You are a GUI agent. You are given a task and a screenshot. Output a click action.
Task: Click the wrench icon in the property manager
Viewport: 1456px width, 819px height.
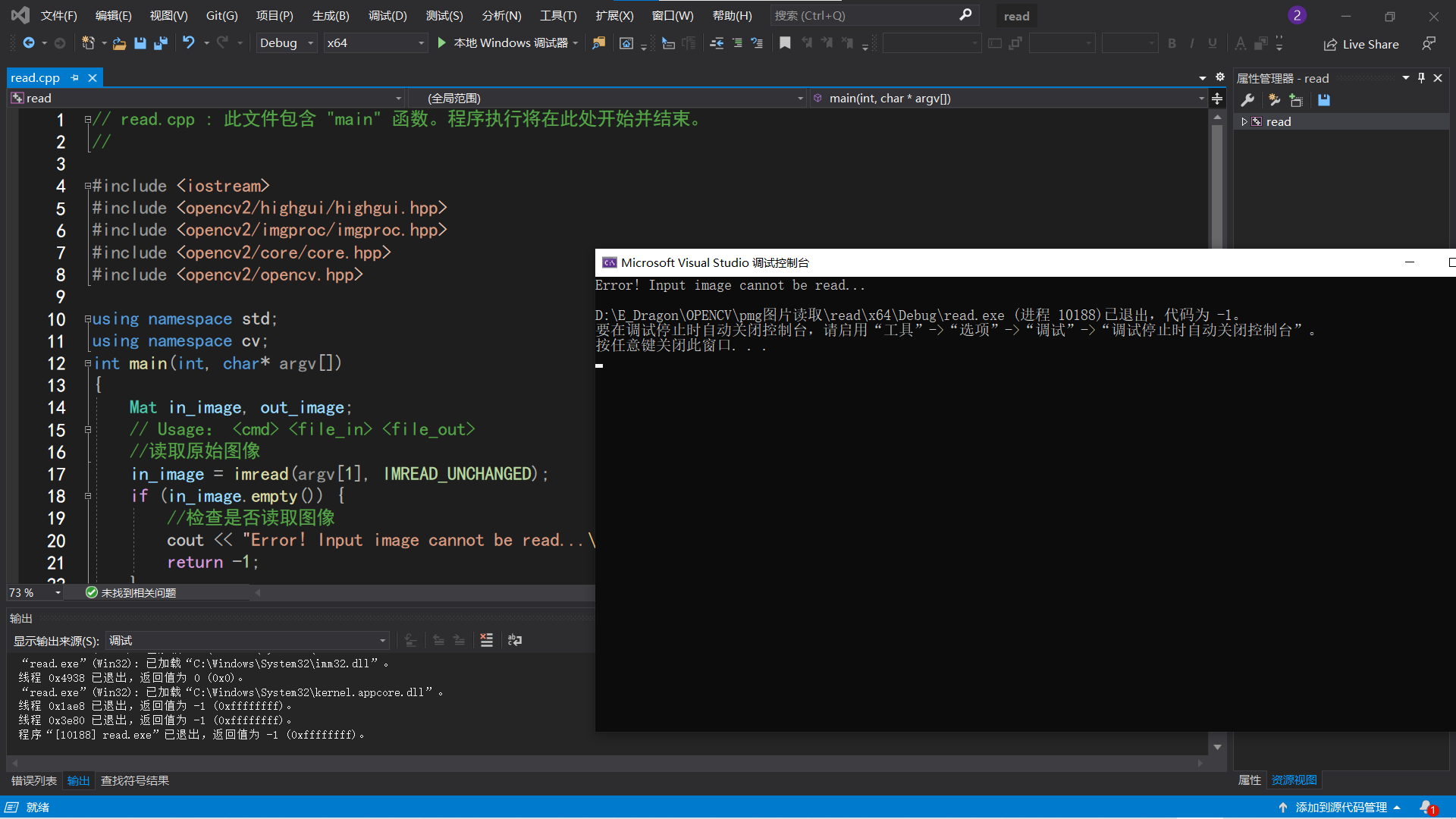pos(1247,100)
